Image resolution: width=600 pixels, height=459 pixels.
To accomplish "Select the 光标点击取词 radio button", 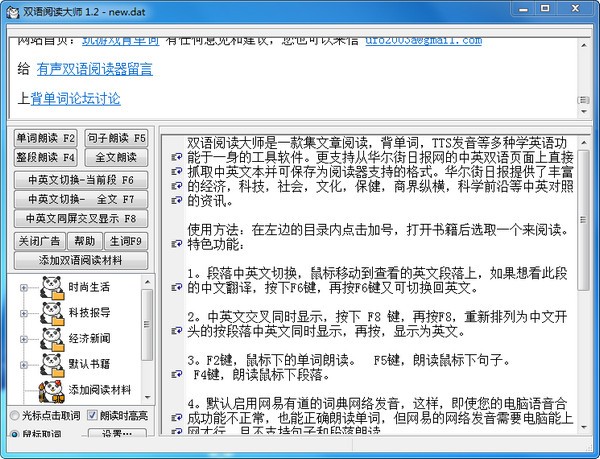I will point(15,415).
